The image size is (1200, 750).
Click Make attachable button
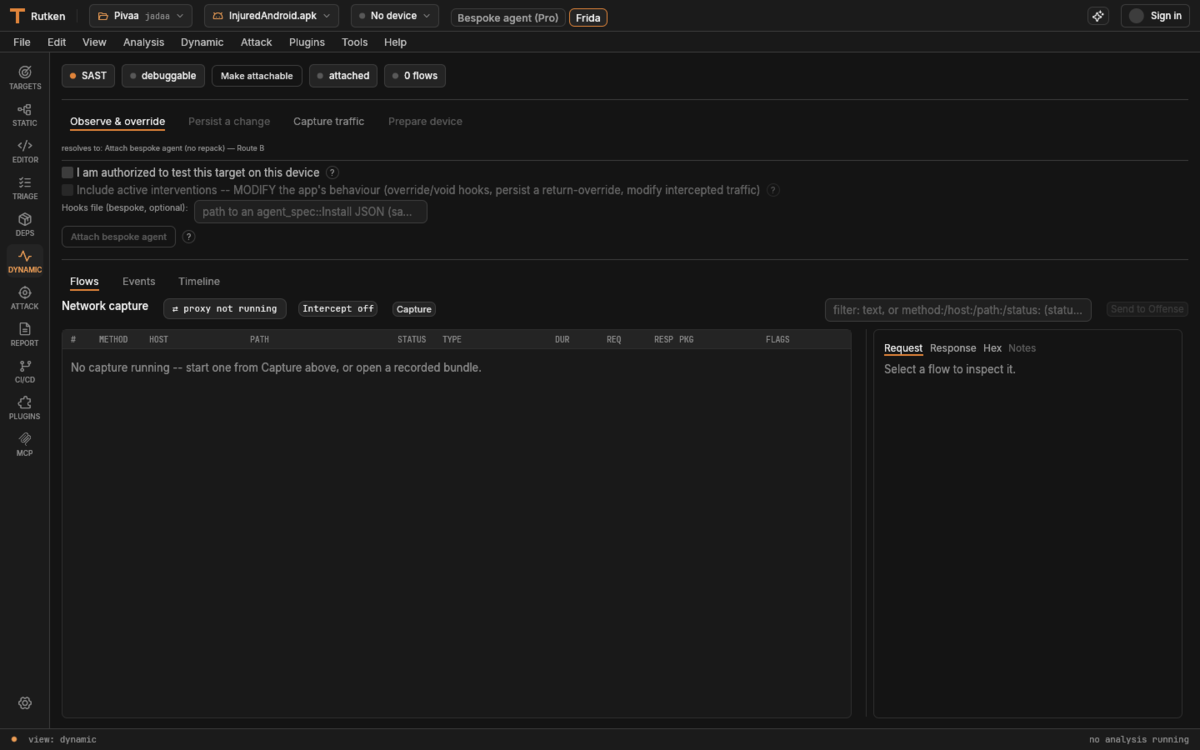(257, 76)
